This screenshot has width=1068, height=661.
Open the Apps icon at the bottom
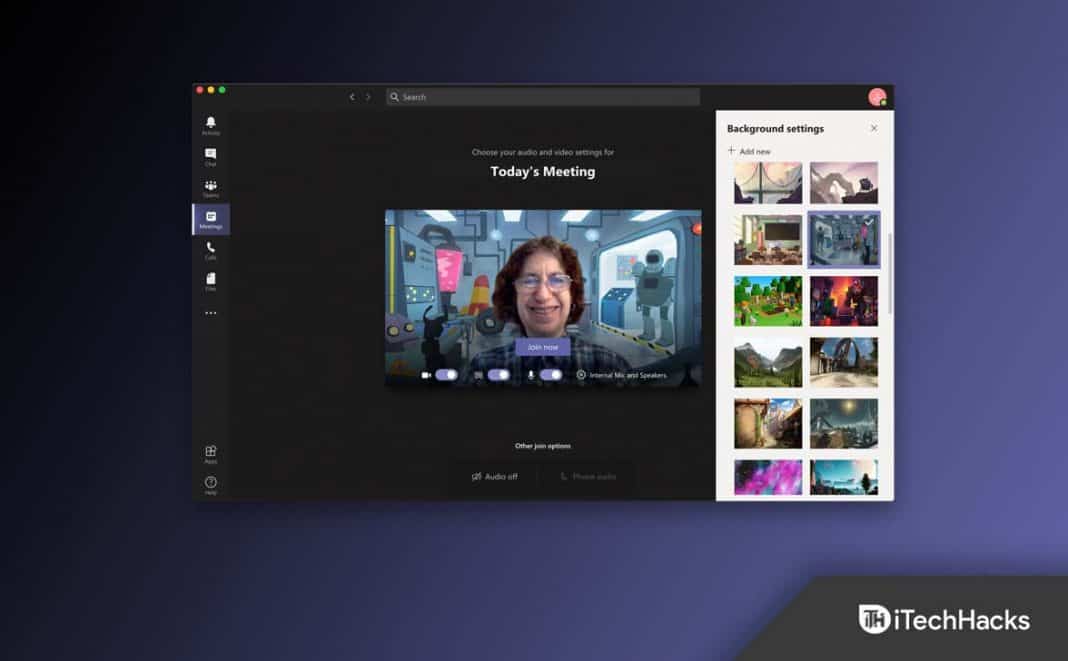211,452
